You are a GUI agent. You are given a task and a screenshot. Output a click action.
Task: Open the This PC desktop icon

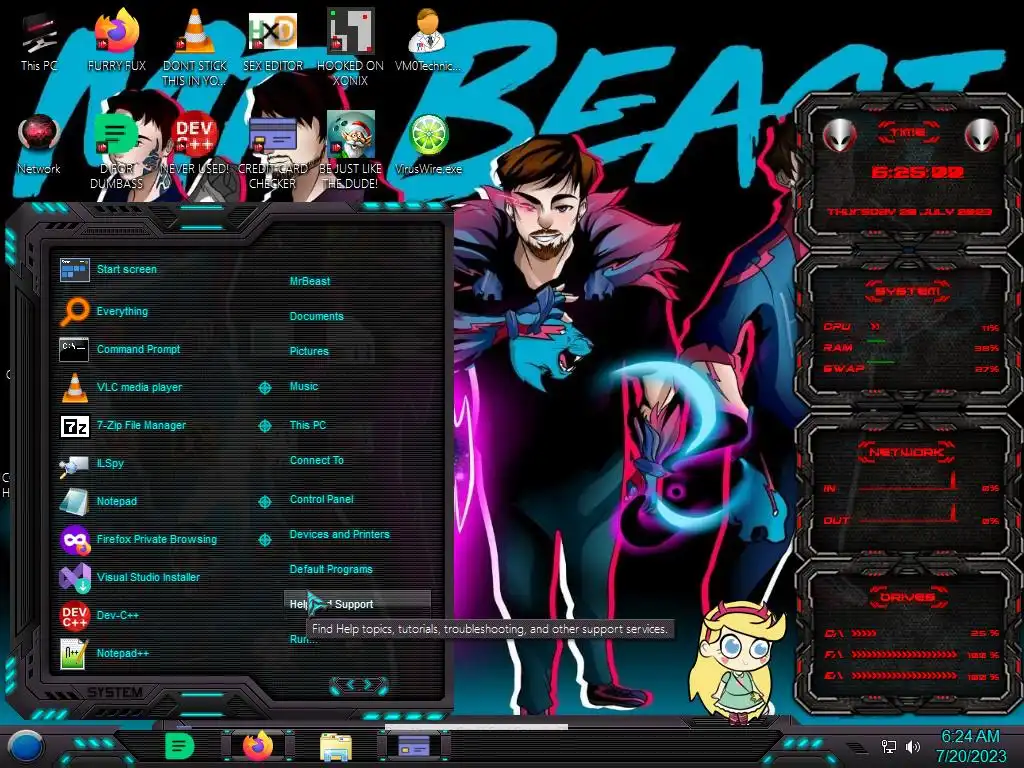click(x=39, y=39)
